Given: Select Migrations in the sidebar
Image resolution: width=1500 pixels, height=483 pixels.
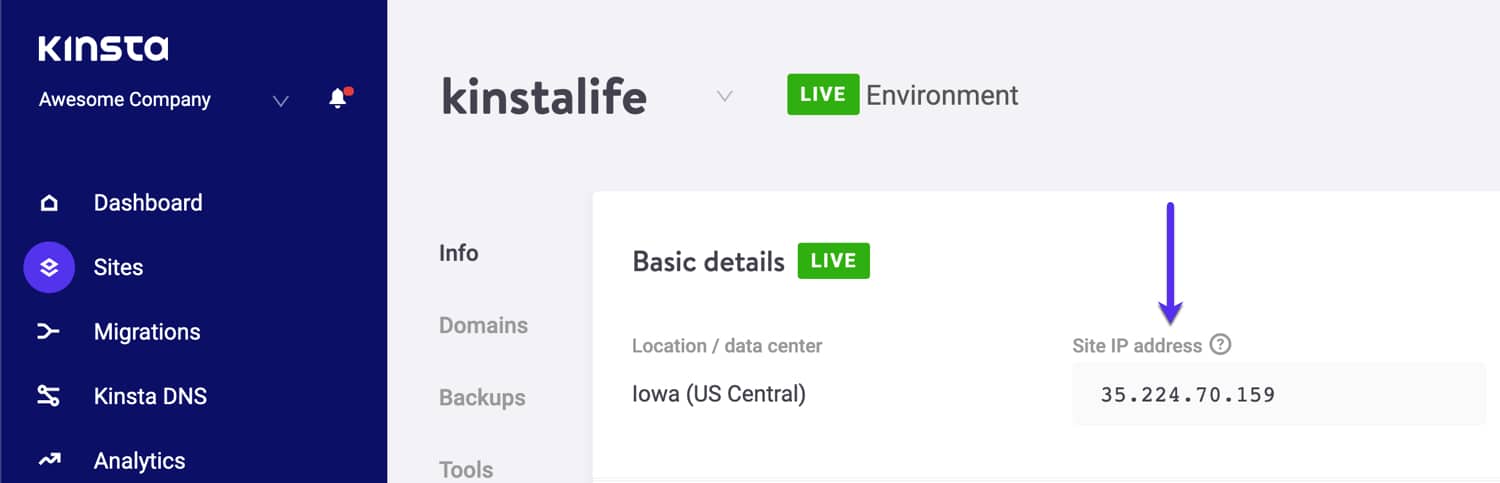Looking at the screenshot, I should tap(147, 332).
